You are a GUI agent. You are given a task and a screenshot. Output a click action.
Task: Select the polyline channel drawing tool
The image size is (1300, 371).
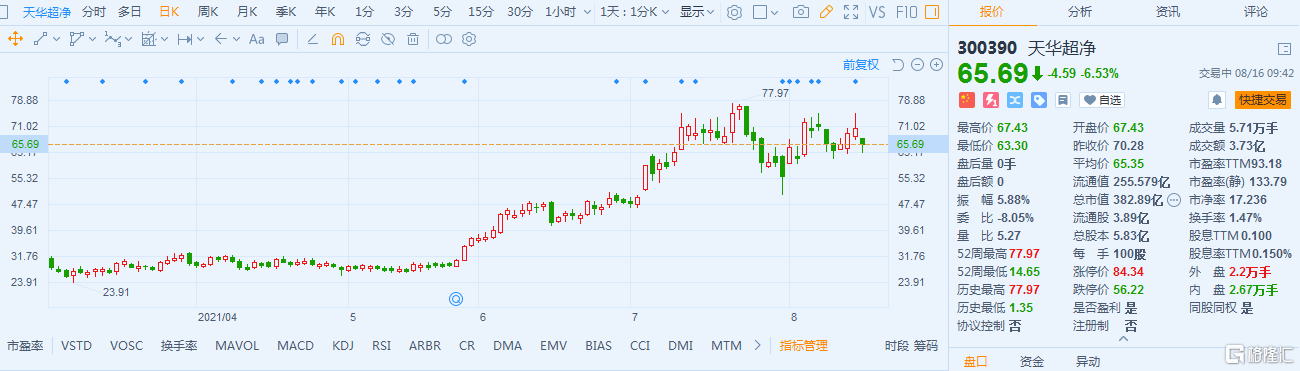[77, 39]
